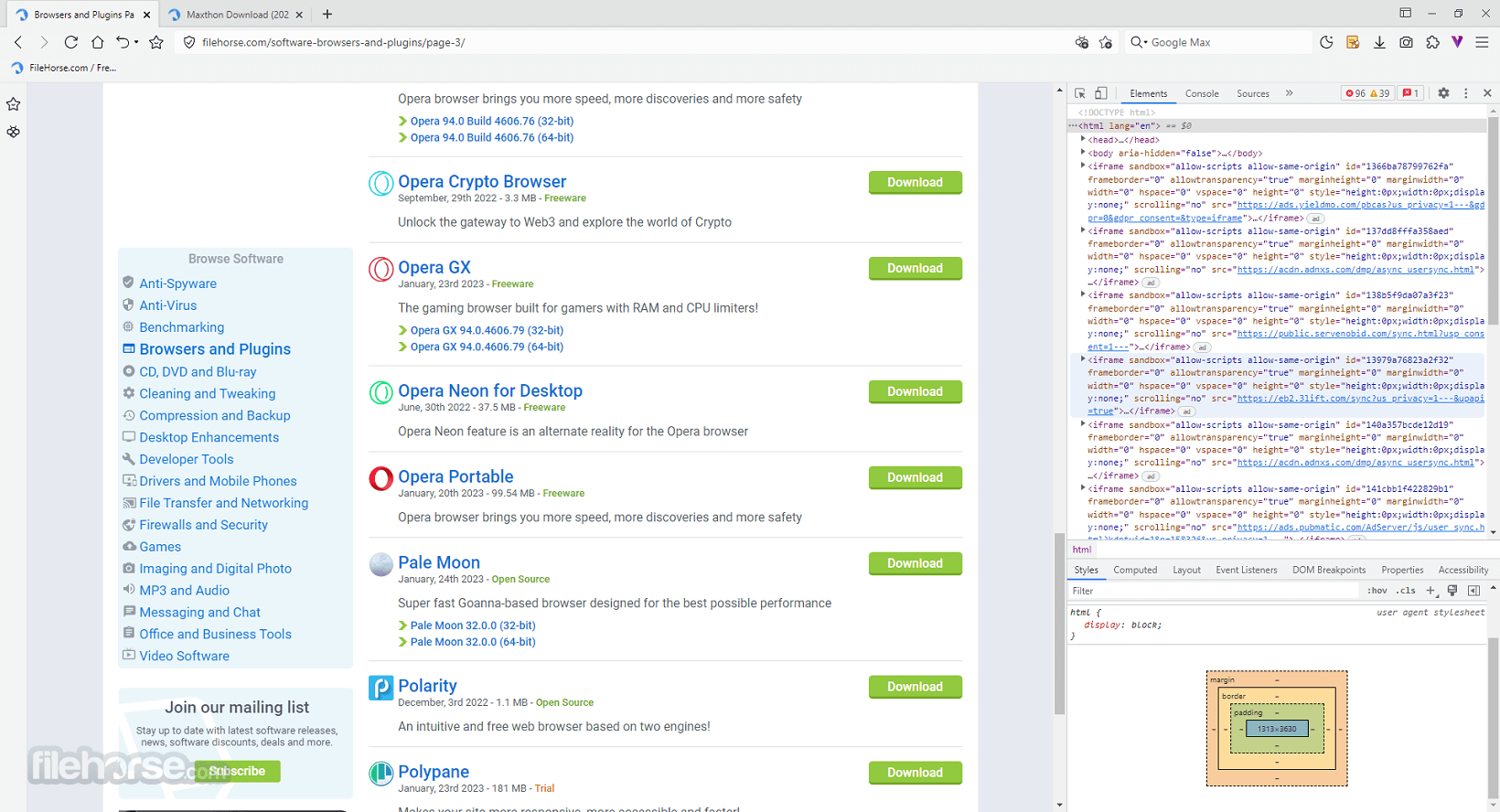Toggle the .cls classes panel
Image resolution: width=1500 pixels, height=812 pixels.
click(x=1407, y=591)
